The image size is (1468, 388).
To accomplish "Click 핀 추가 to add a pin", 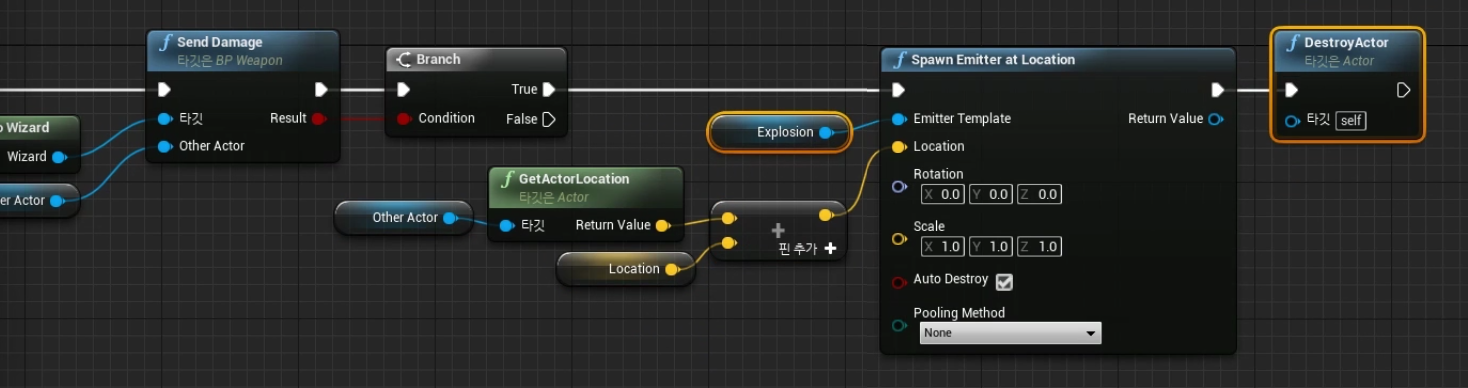I will pyautogui.click(x=806, y=249).
